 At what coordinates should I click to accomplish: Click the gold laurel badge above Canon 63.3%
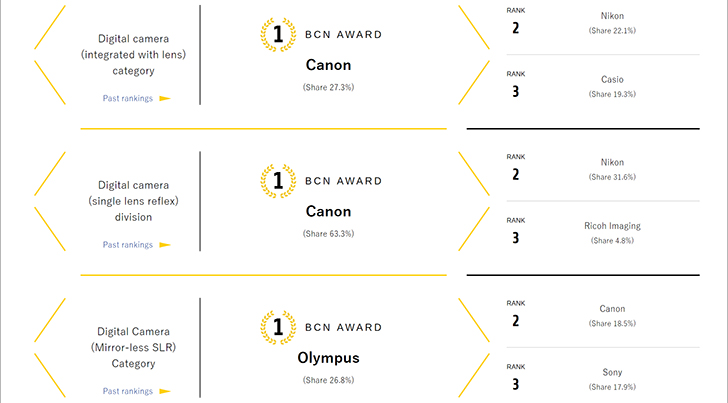coord(277,180)
